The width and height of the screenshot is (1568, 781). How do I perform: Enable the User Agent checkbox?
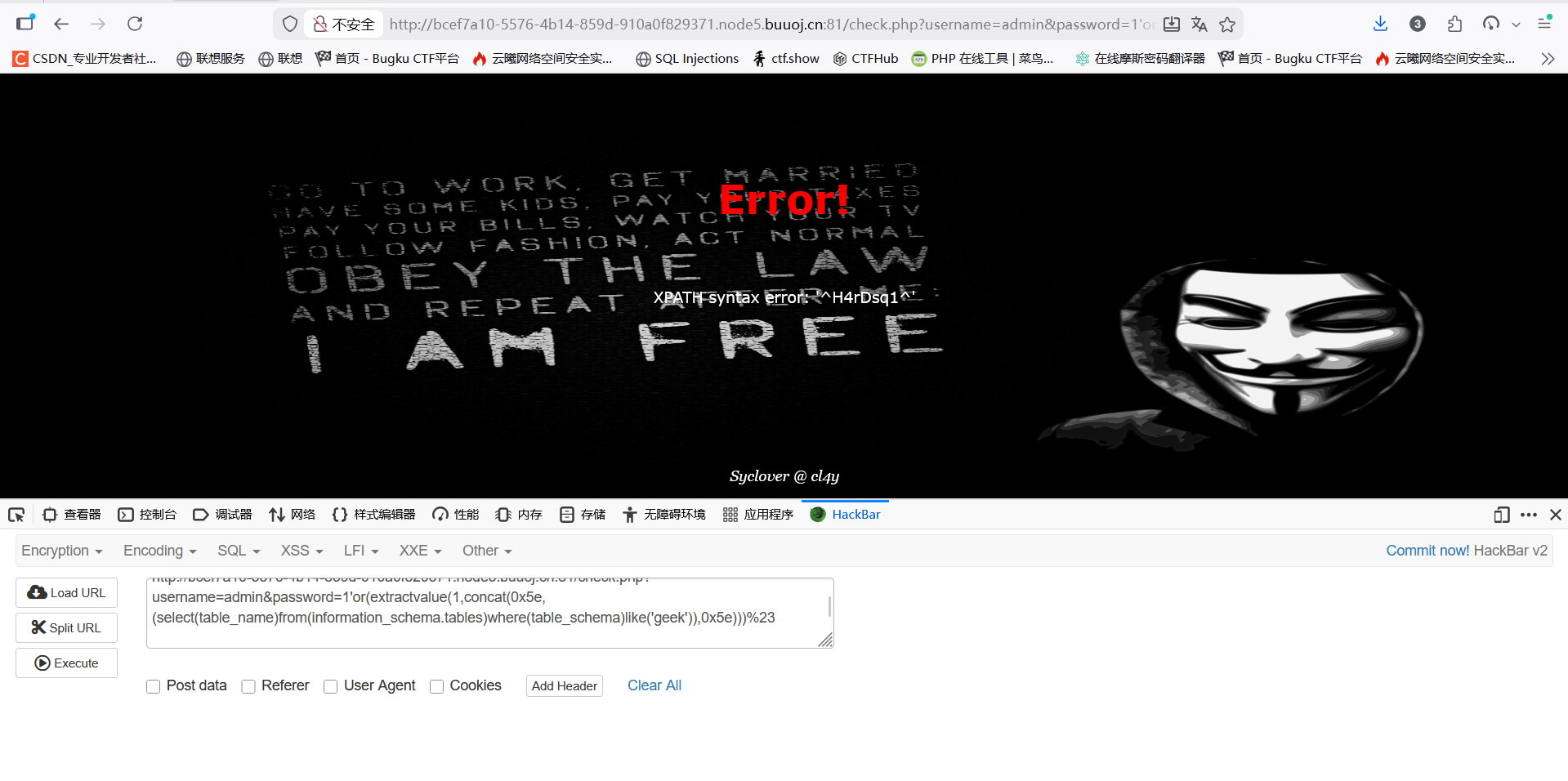pos(330,686)
